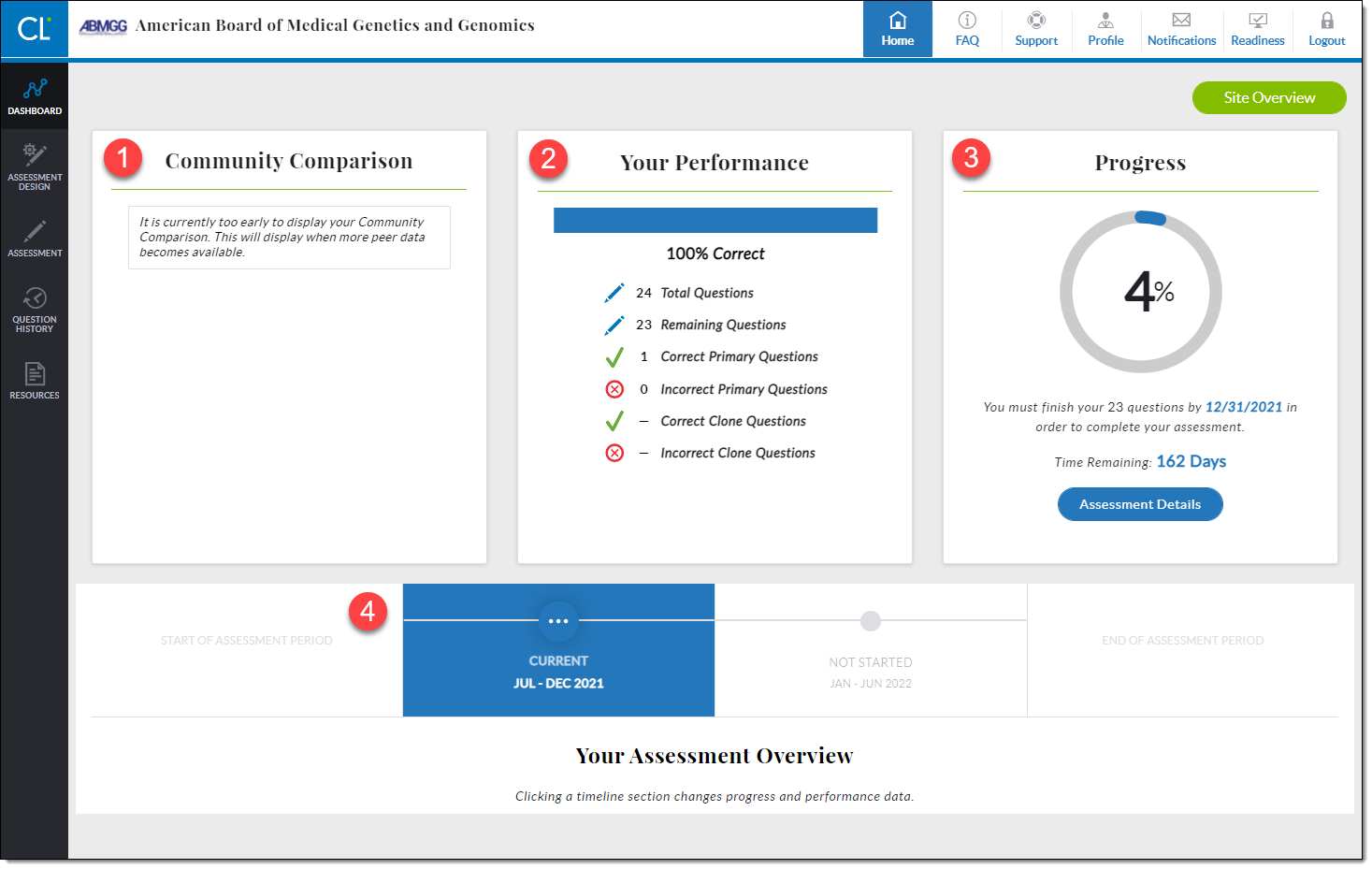1372x869 pixels.
Task: Click the Assessment Details button
Action: (x=1140, y=504)
